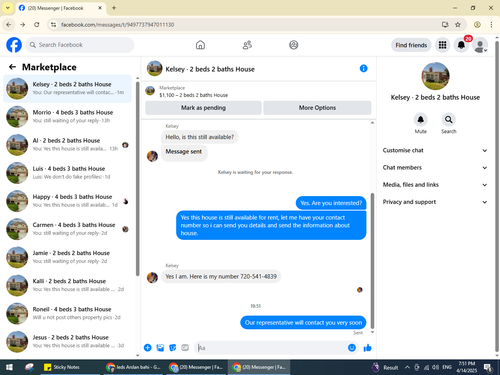Click Kelsey's chat title in header

(x=210, y=69)
